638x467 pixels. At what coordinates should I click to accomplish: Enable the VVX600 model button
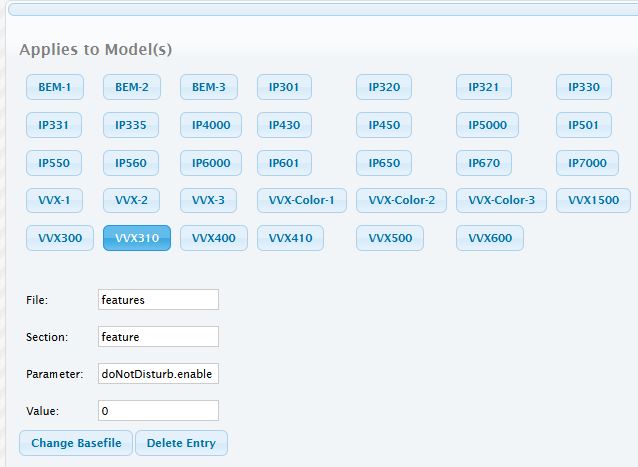point(490,238)
